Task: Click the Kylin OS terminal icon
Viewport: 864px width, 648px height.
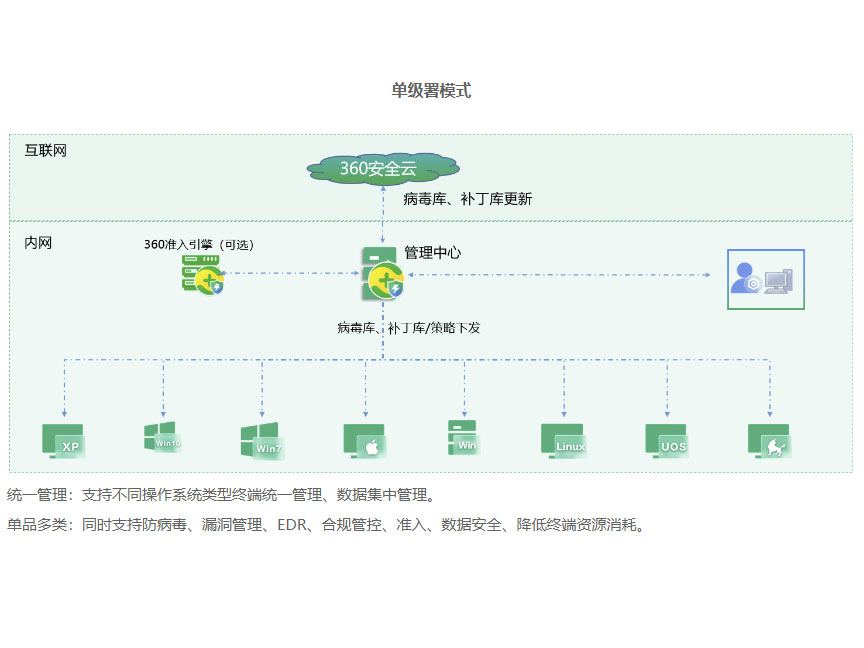Action: coord(770,441)
